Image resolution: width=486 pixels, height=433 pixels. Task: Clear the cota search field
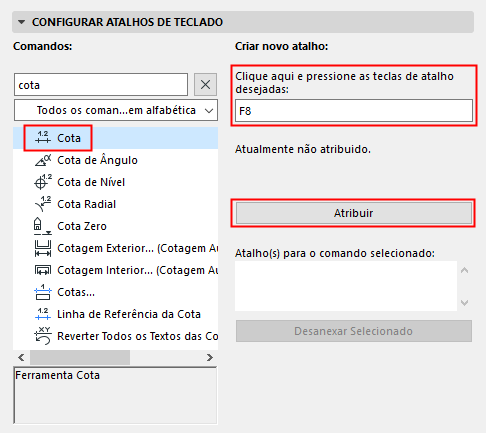click(205, 85)
